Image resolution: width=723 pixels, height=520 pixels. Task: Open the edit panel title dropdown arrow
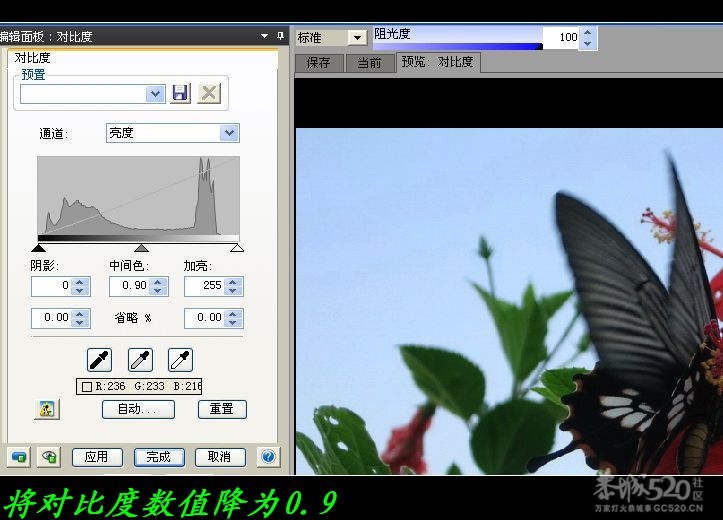264,35
